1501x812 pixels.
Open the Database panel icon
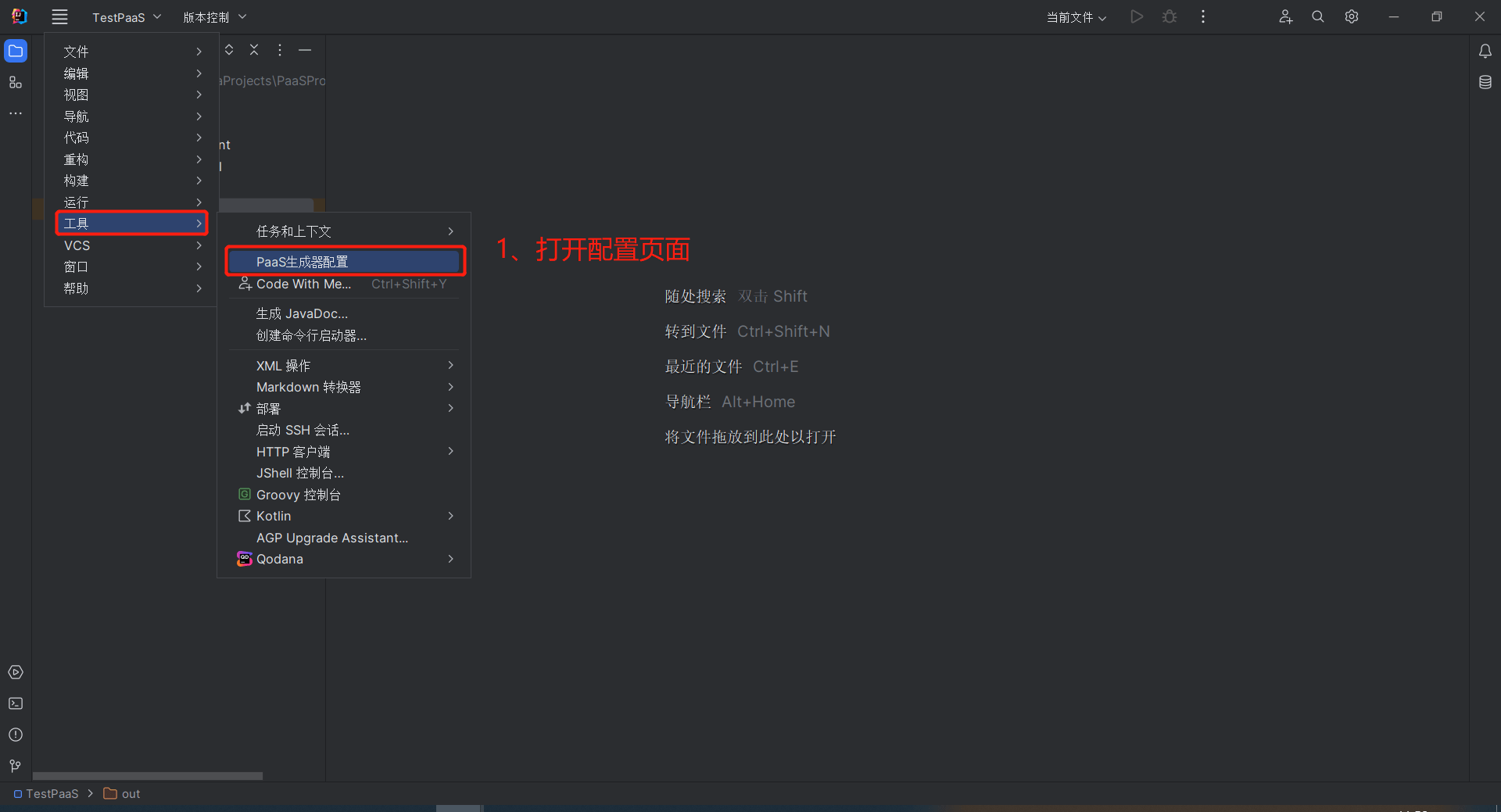[1485, 82]
